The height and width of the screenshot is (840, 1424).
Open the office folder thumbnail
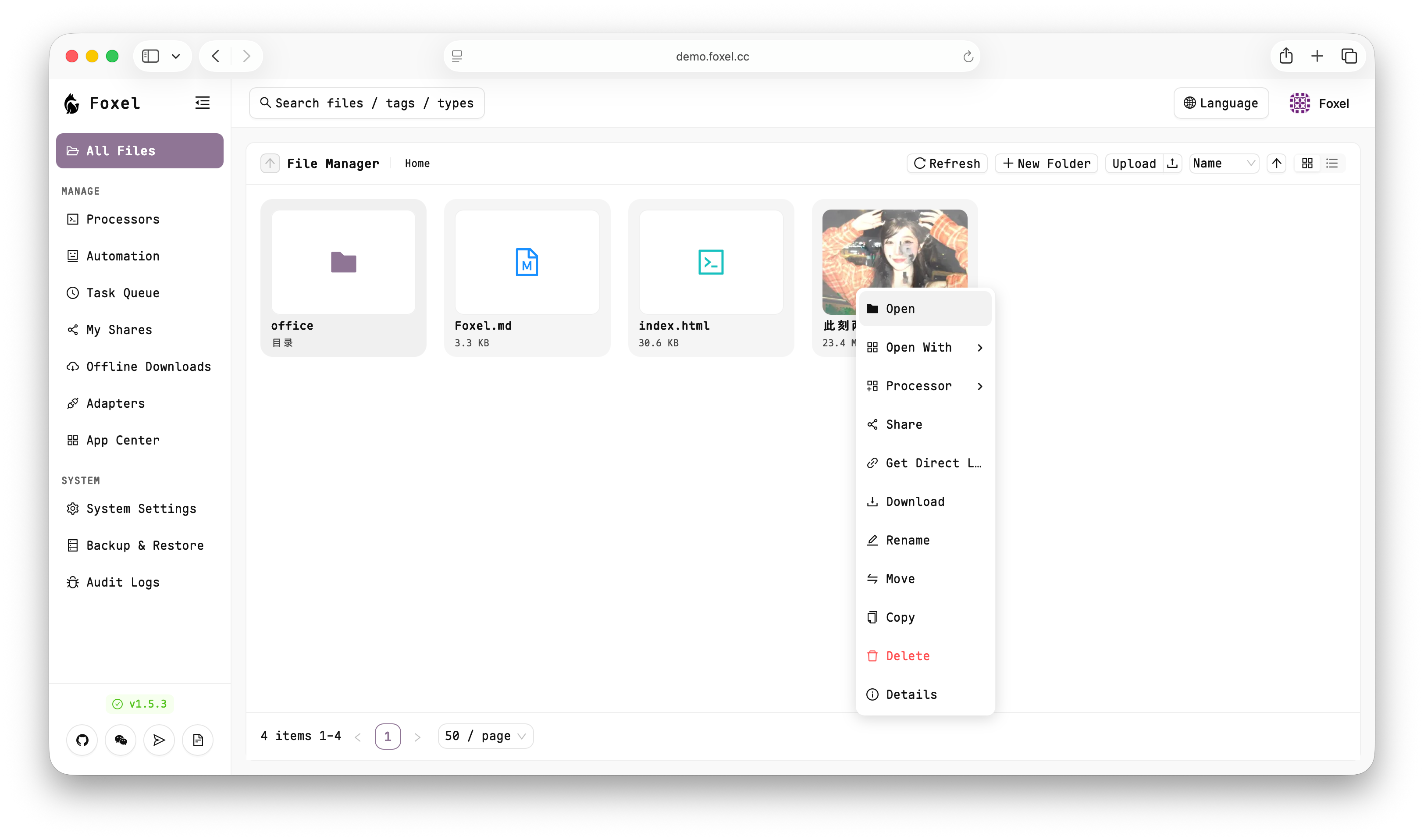pos(343,261)
